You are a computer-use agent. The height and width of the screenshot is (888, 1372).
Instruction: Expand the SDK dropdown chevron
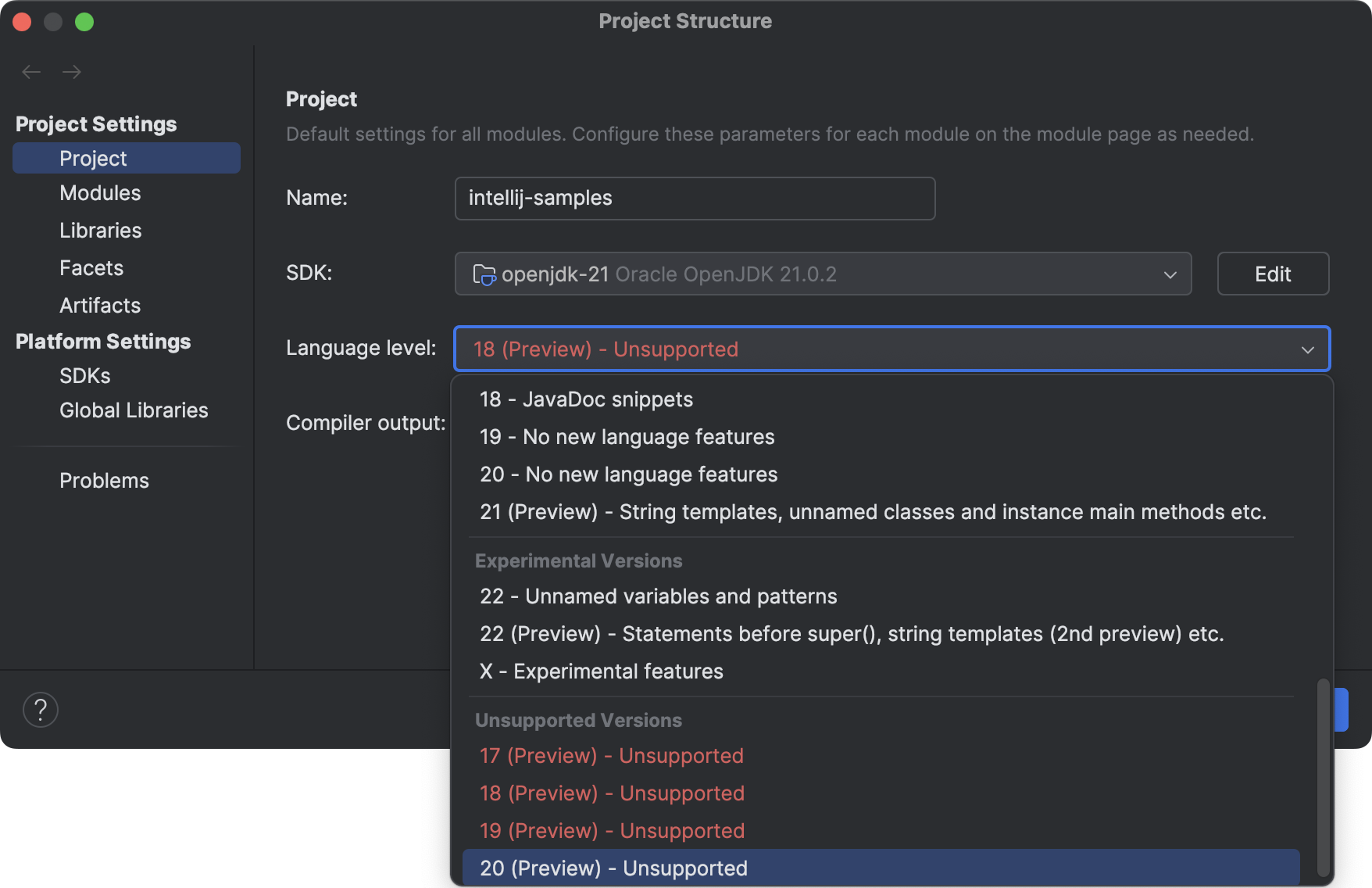(1169, 274)
